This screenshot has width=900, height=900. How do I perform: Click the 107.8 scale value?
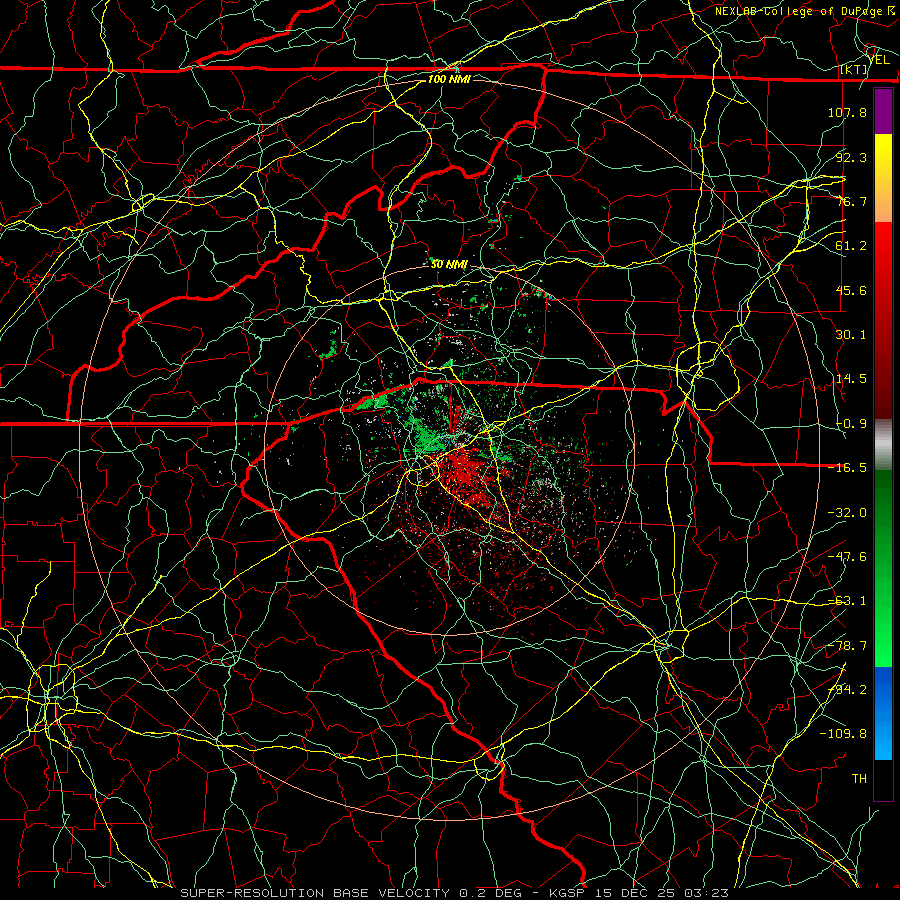(847, 112)
